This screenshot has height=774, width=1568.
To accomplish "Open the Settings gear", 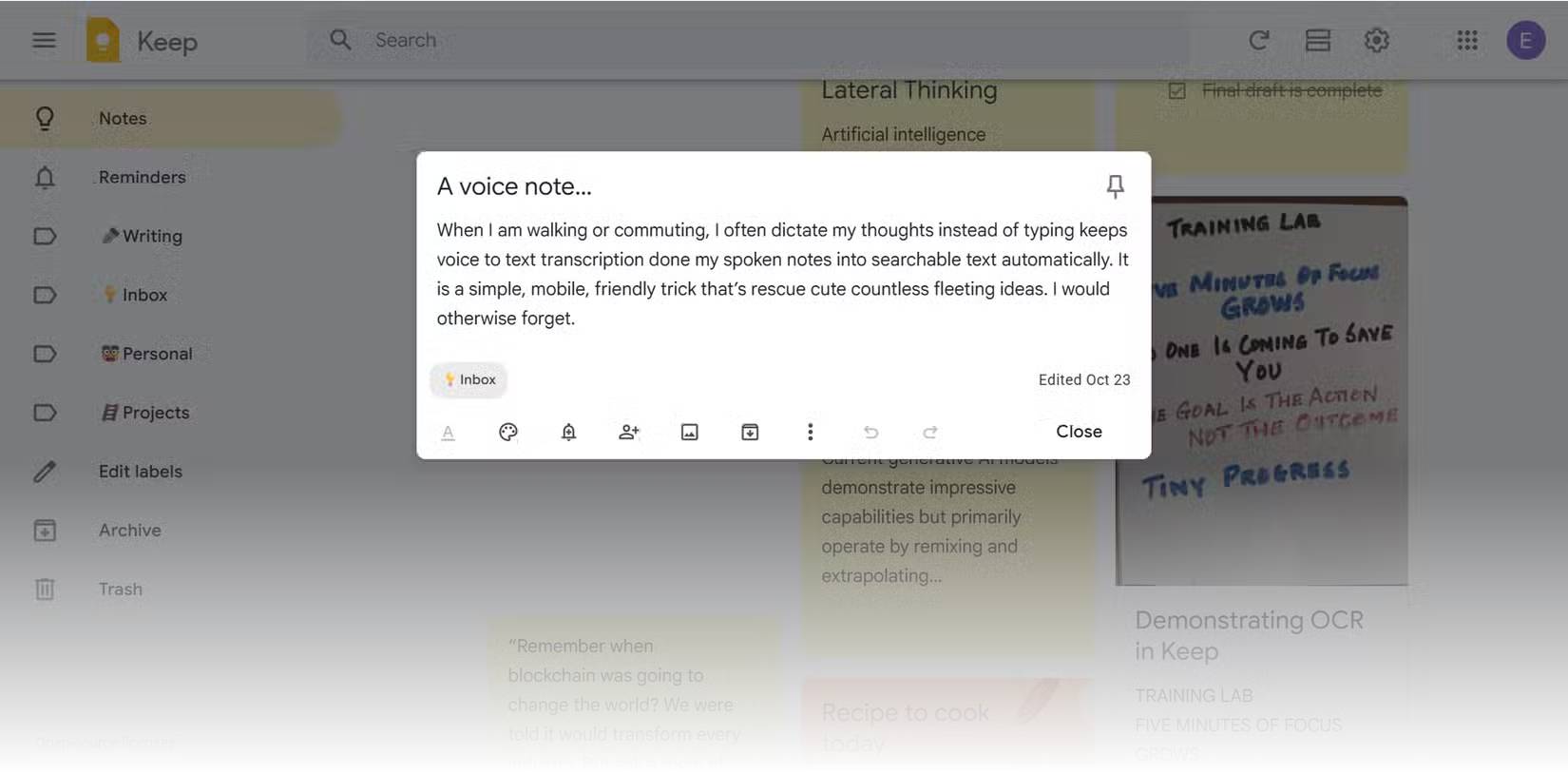I will tap(1376, 40).
